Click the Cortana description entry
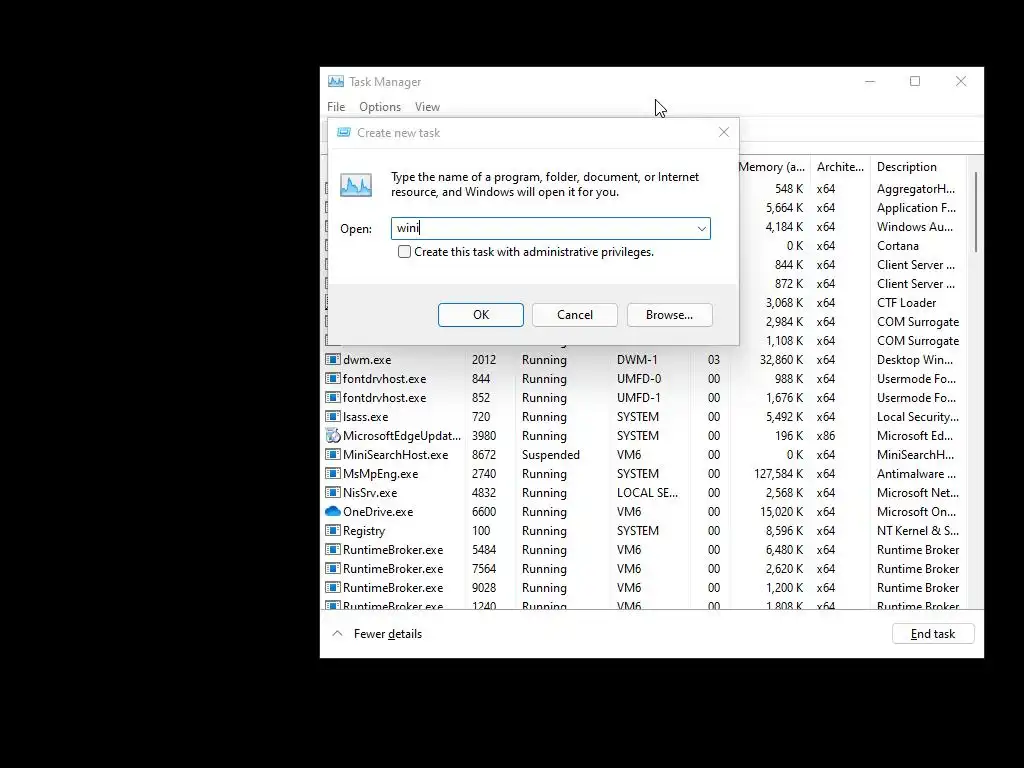 [897, 246]
